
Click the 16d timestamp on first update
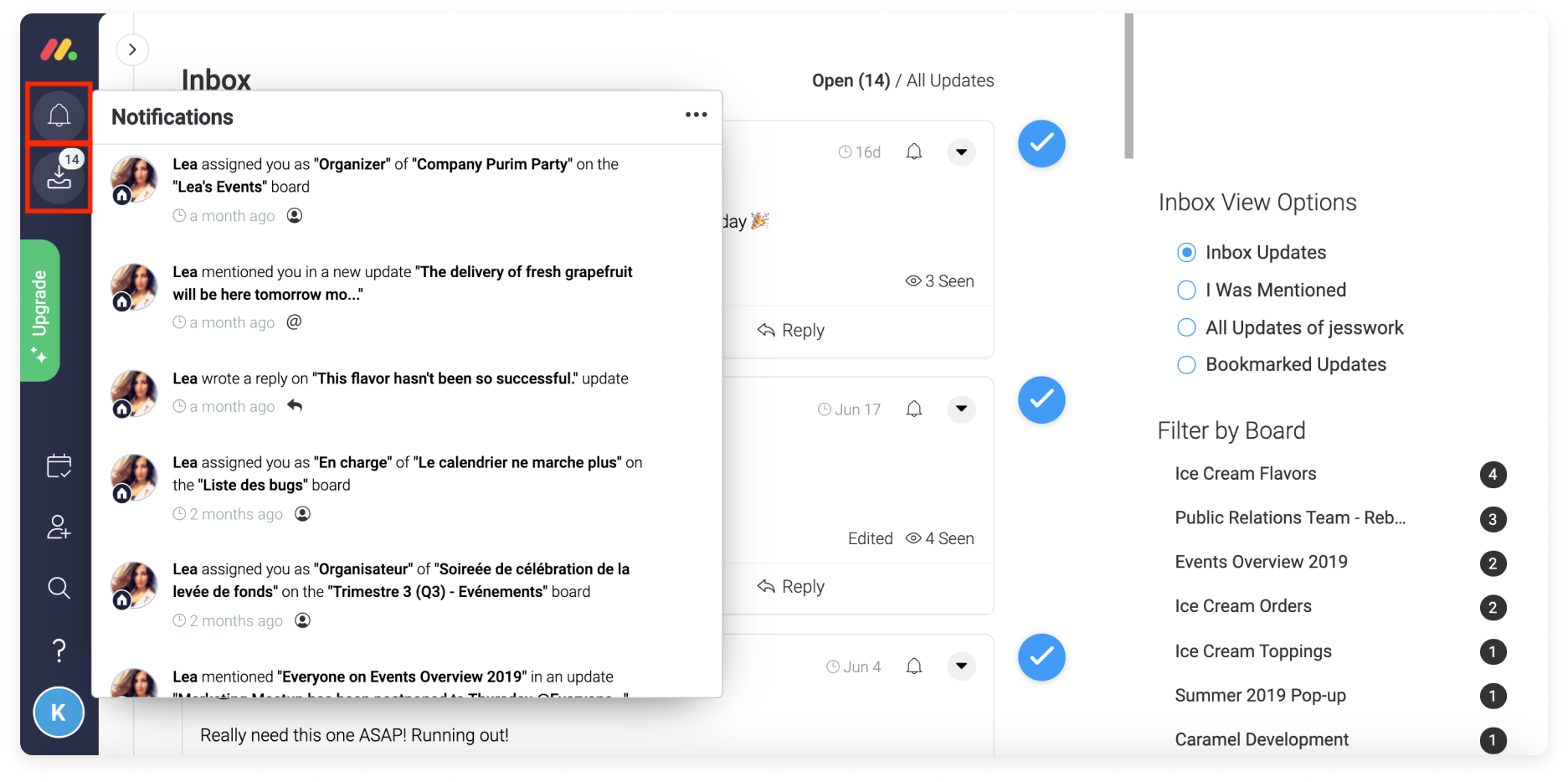[860, 152]
